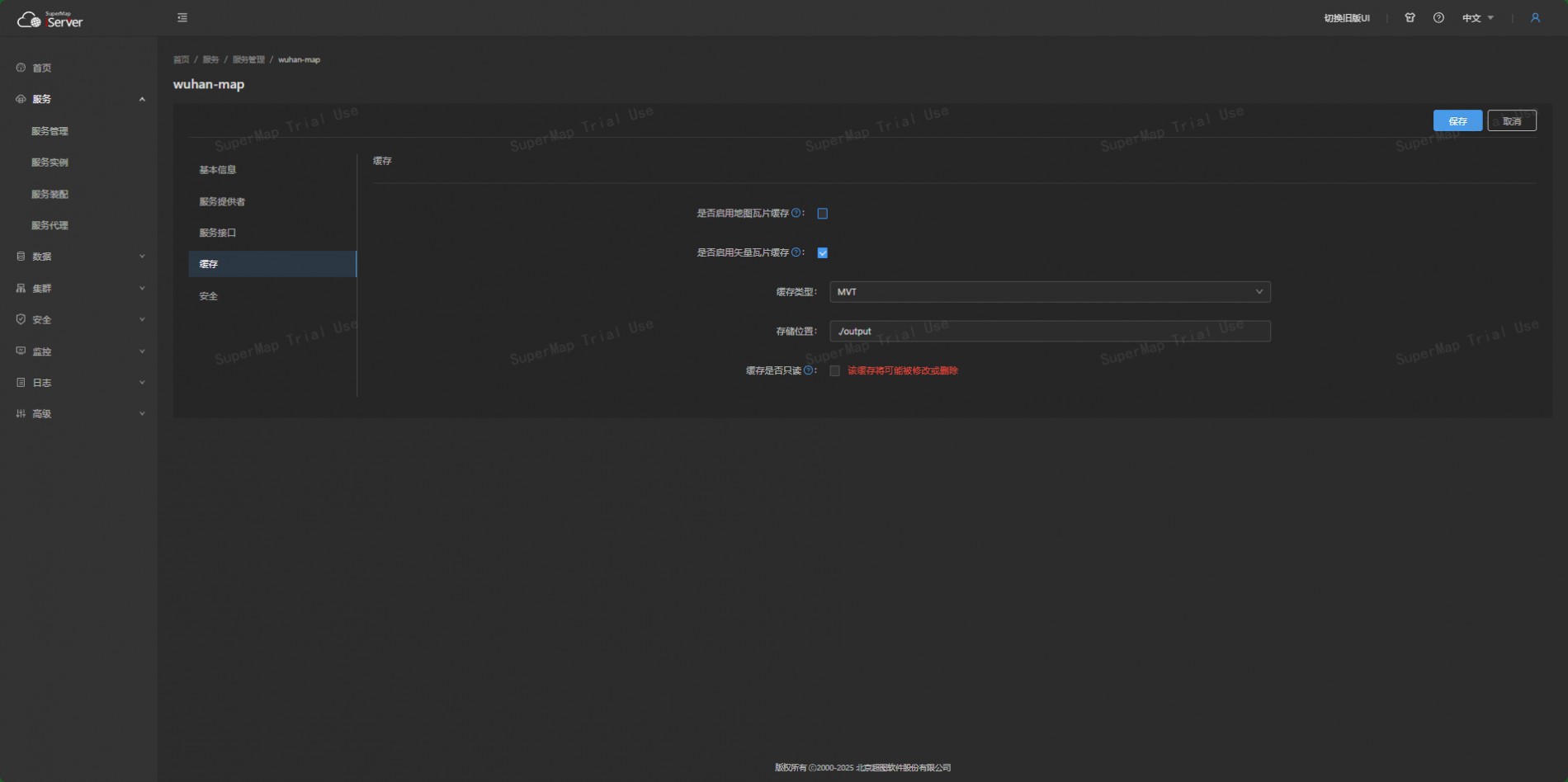Click the 取消 cancel button
The image size is (1568, 782).
[x=1512, y=120]
